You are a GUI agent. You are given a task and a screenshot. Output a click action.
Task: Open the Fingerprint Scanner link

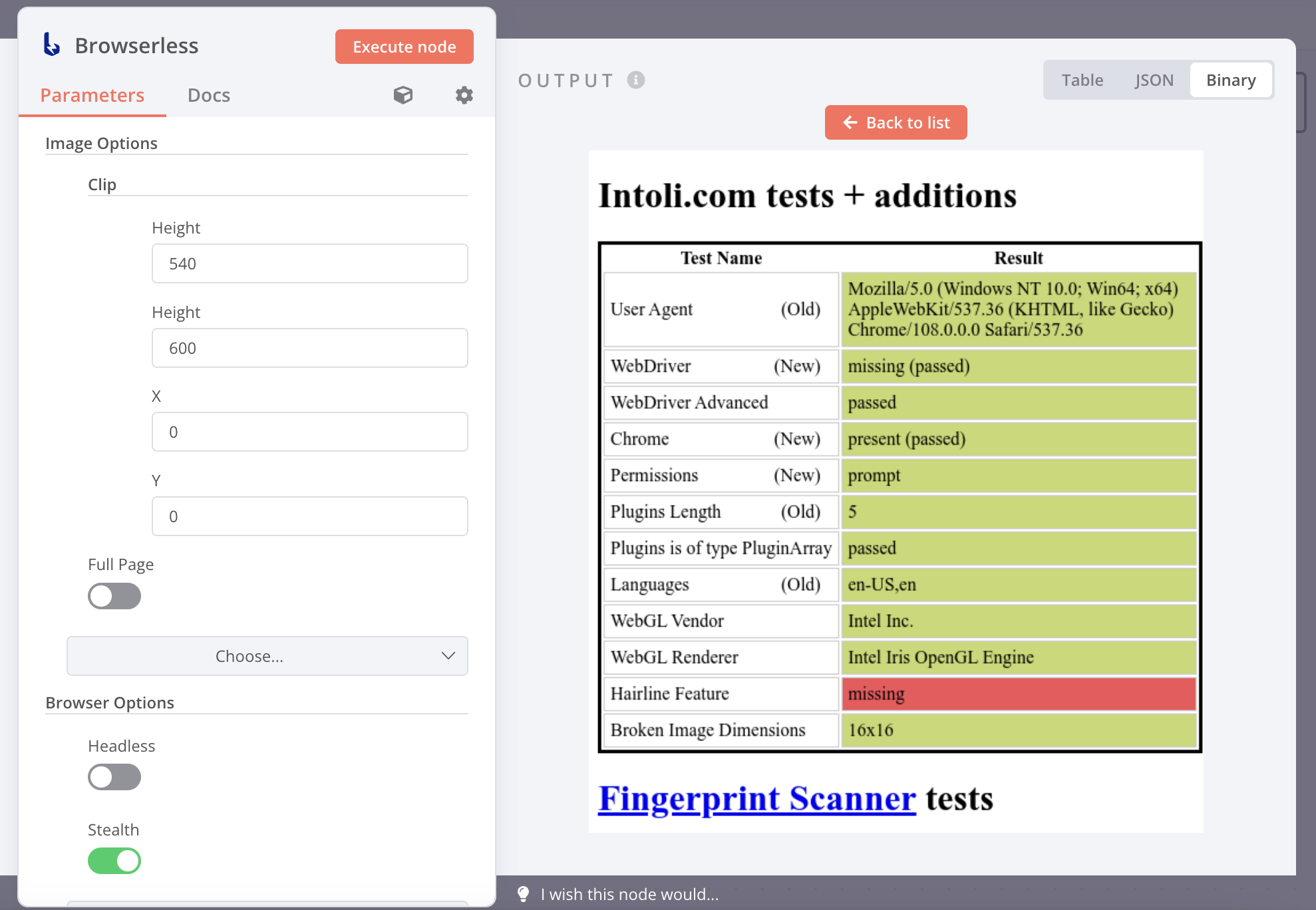pos(756,798)
